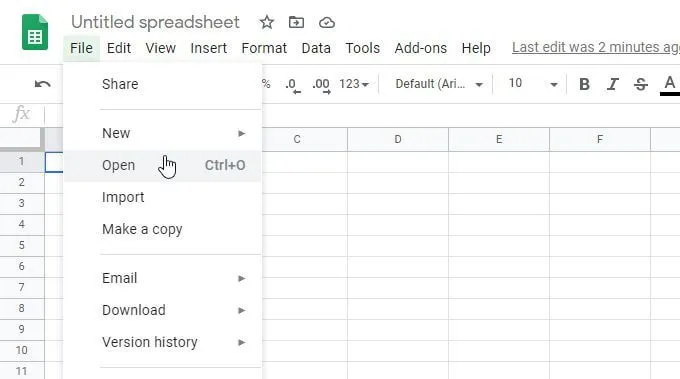Open the Edit menu

point(119,48)
